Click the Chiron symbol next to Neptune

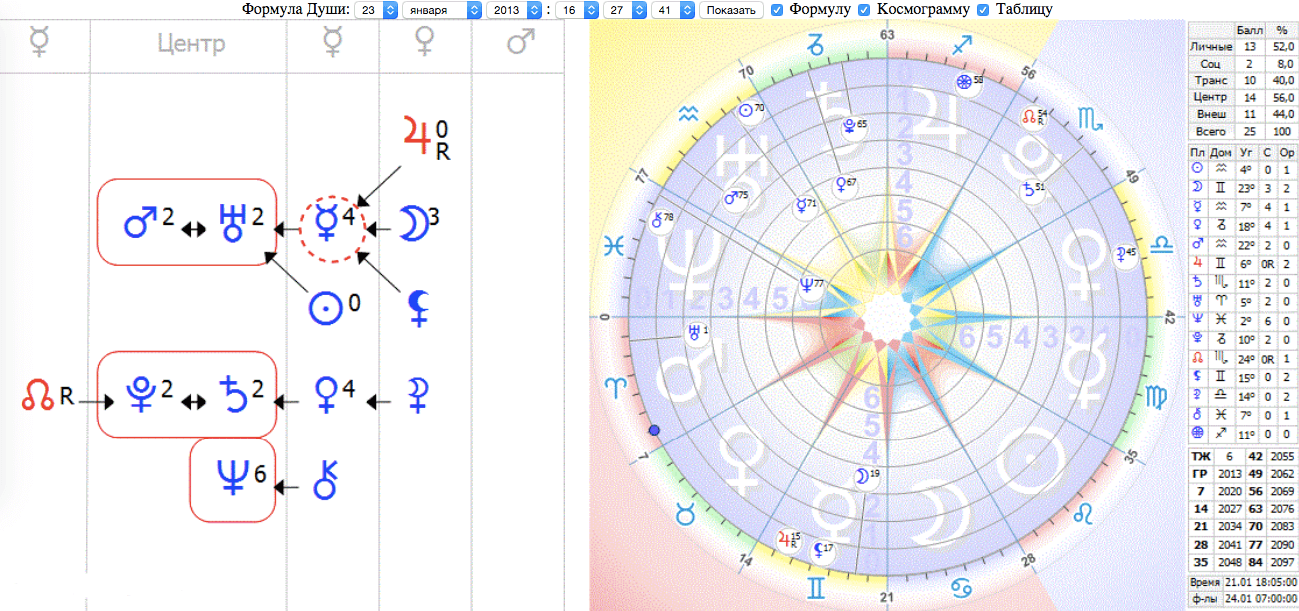click(325, 480)
